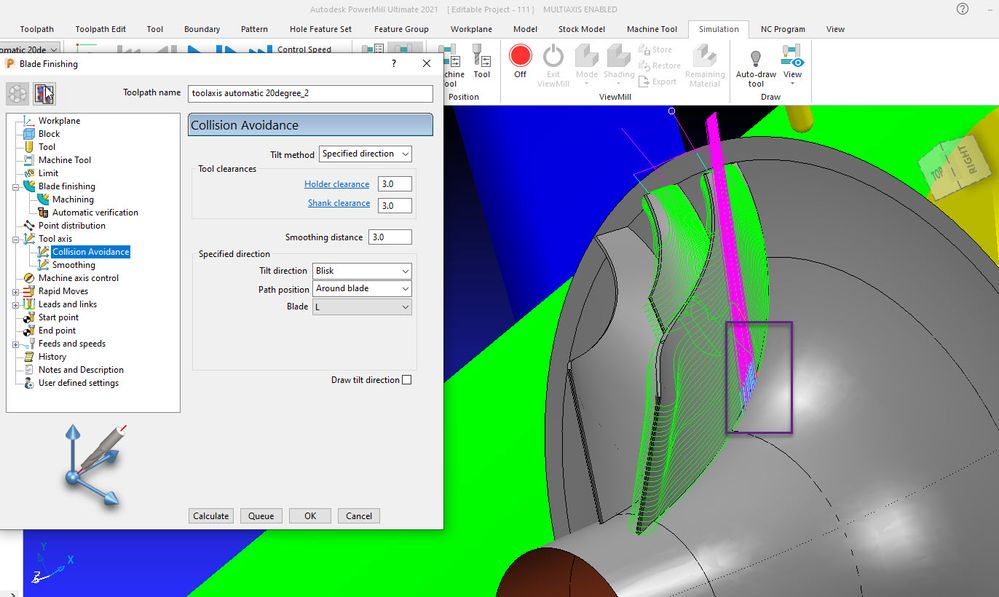Enable the Draw tilt direction checkbox
The image size is (999, 597).
point(407,380)
